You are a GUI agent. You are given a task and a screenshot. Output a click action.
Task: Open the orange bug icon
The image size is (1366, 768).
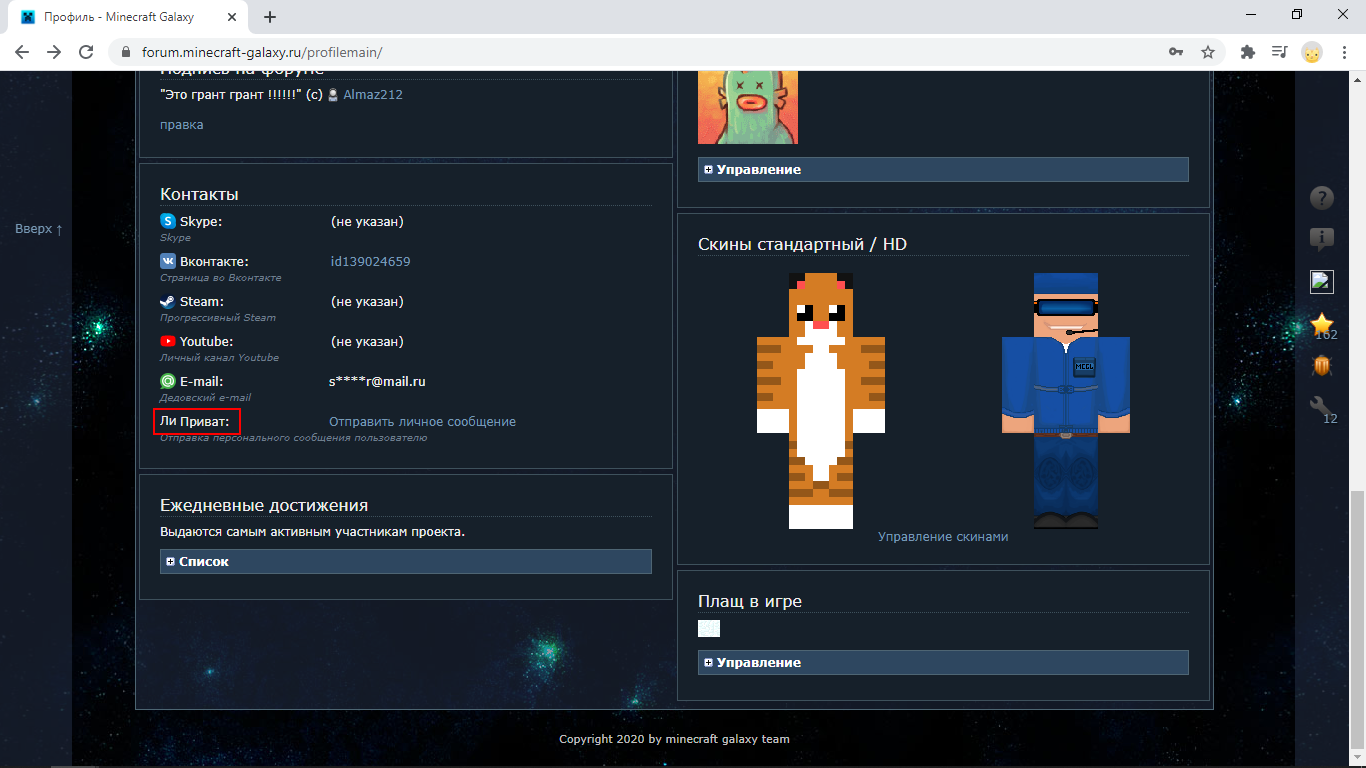(1322, 366)
